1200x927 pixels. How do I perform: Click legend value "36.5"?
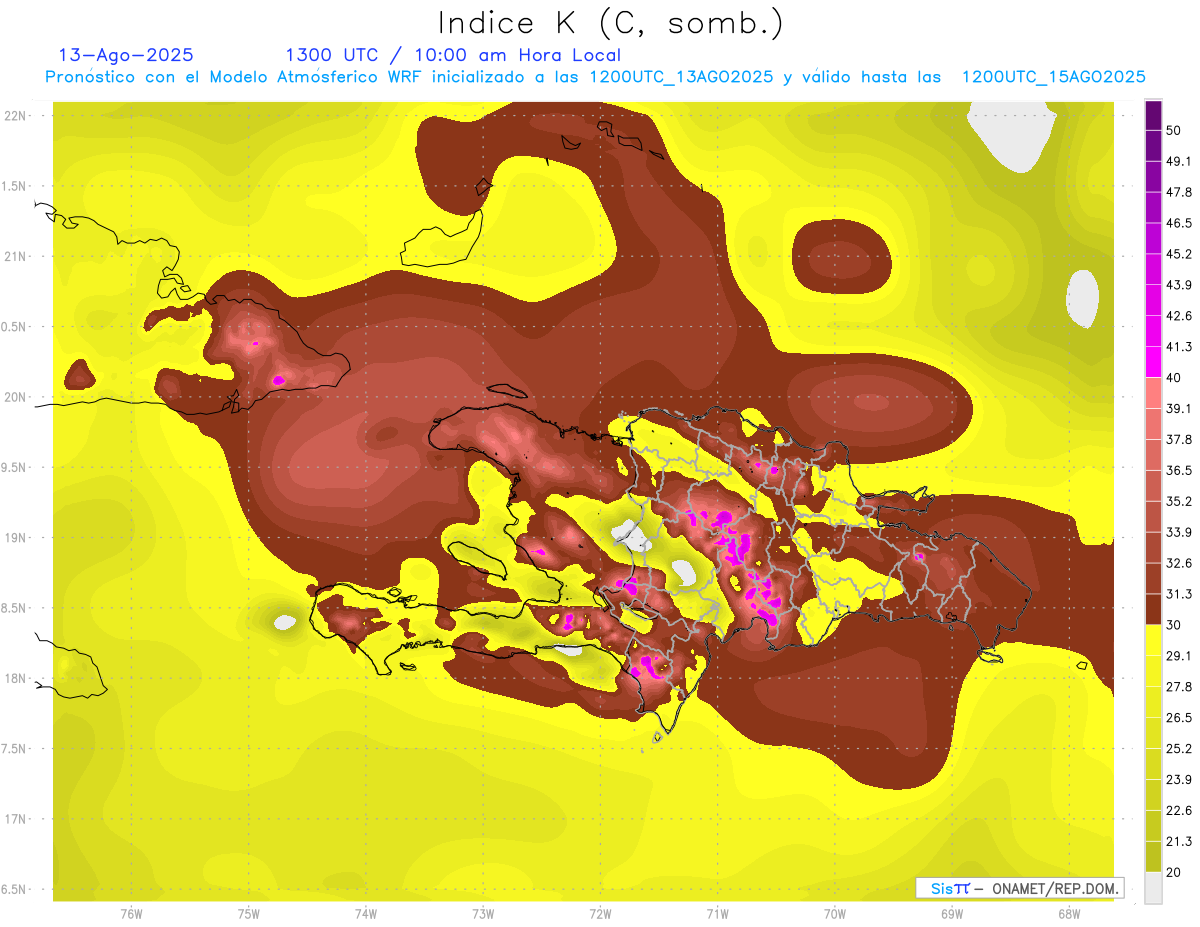[1178, 470]
